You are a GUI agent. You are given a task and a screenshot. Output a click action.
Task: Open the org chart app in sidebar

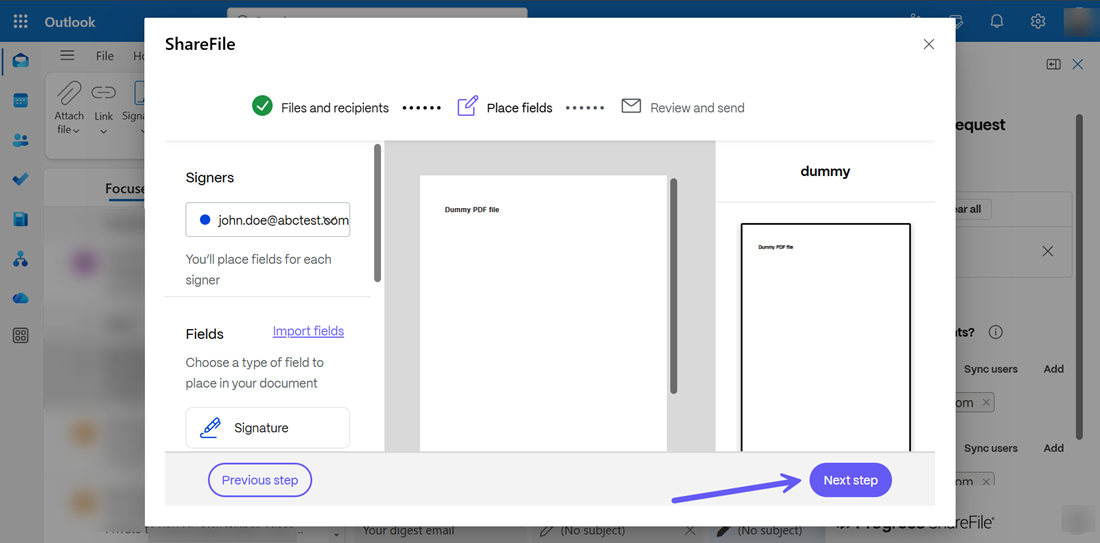pyautogui.click(x=20, y=260)
